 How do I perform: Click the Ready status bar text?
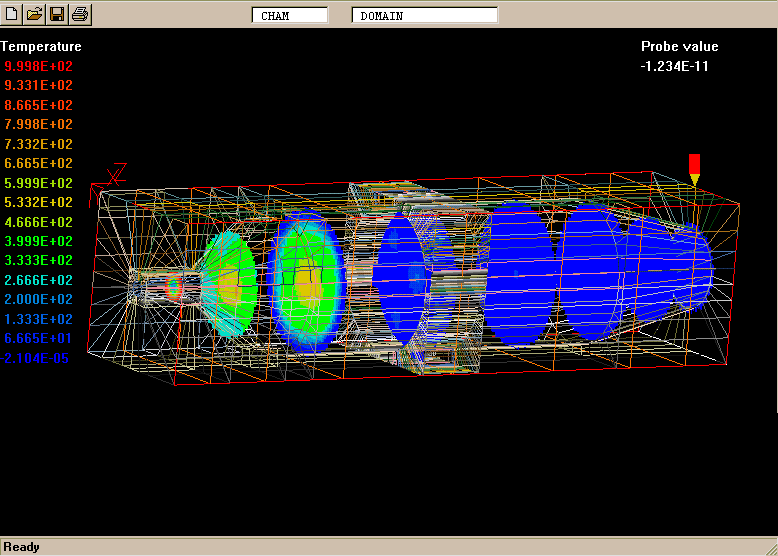23,547
